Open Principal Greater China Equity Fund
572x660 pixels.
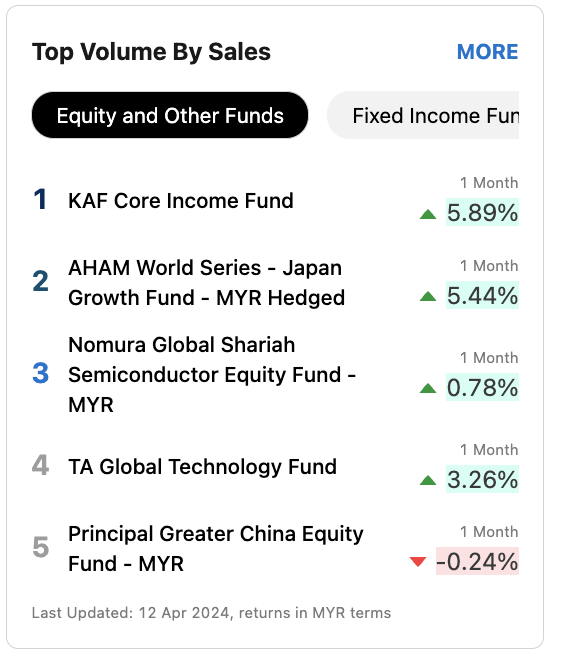[215, 548]
